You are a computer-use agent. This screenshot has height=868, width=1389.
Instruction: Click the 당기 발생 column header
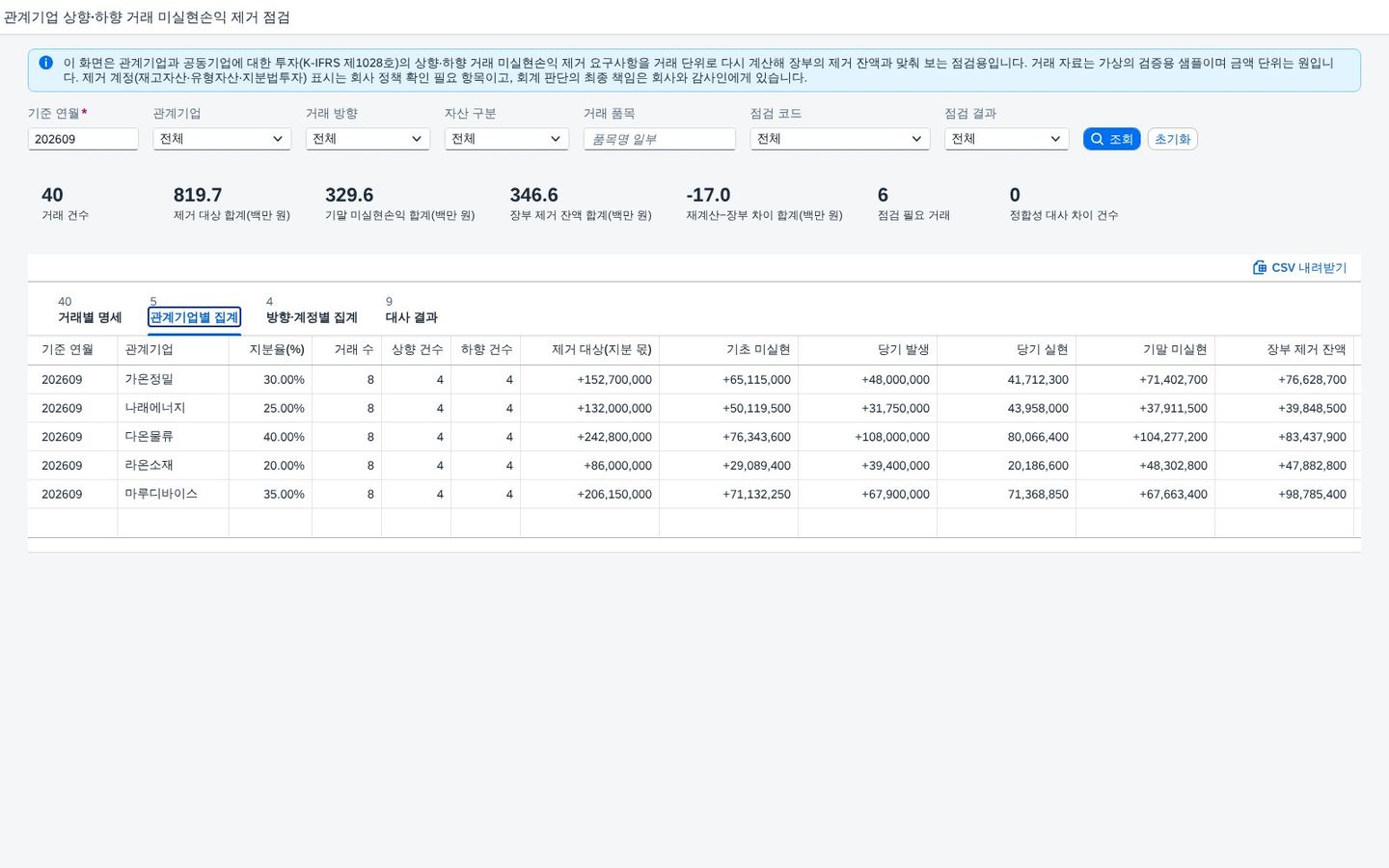[x=867, y=349]
